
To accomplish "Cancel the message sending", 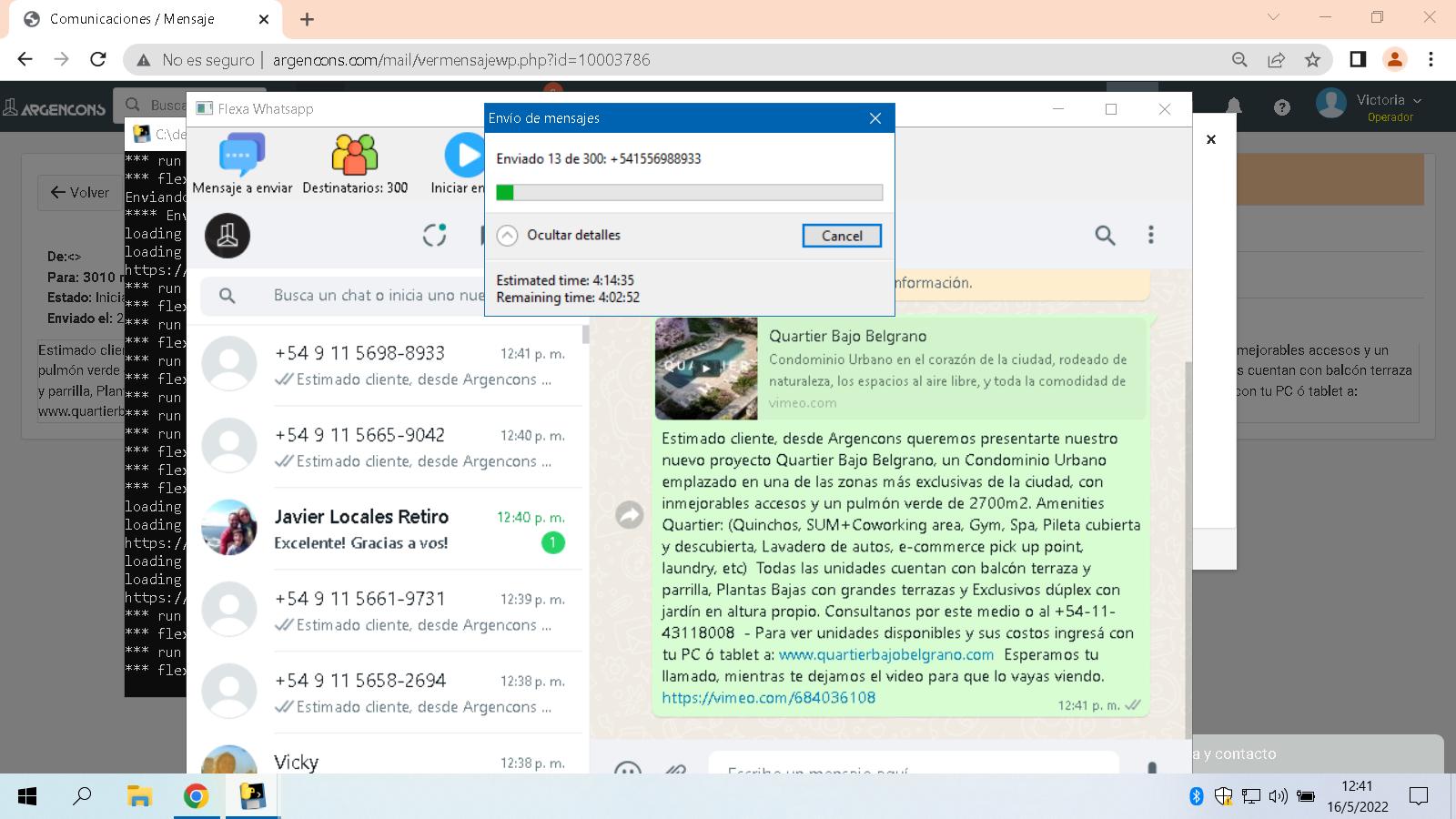I will pos(842,236).
